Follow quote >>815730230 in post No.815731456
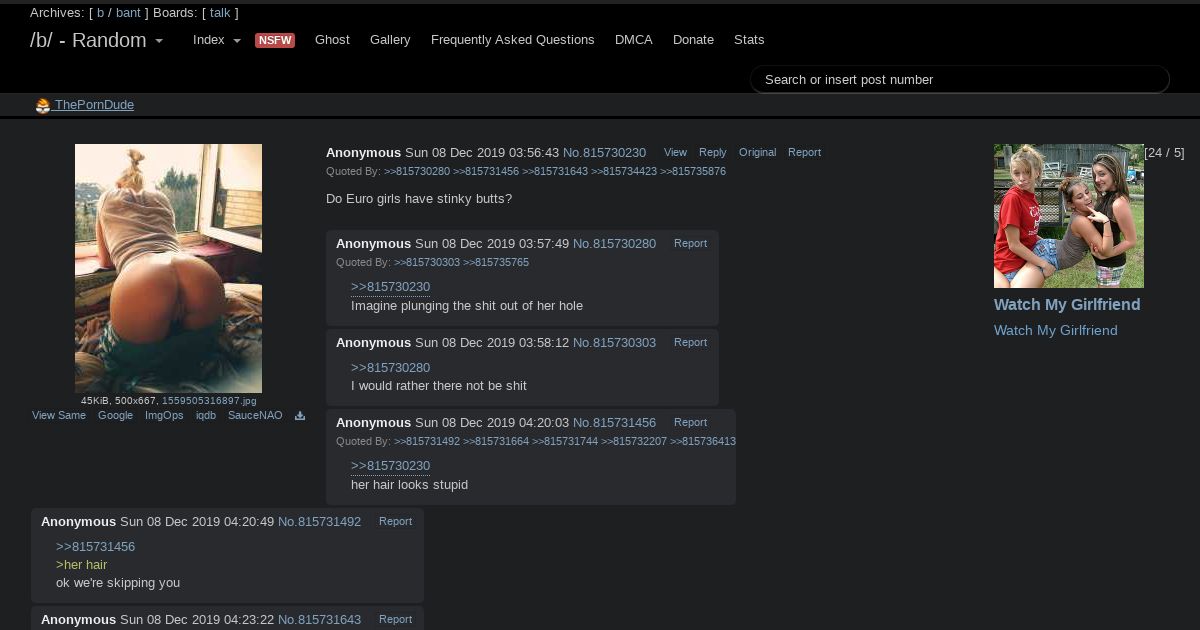1200x630 pixels. point(390,466)
